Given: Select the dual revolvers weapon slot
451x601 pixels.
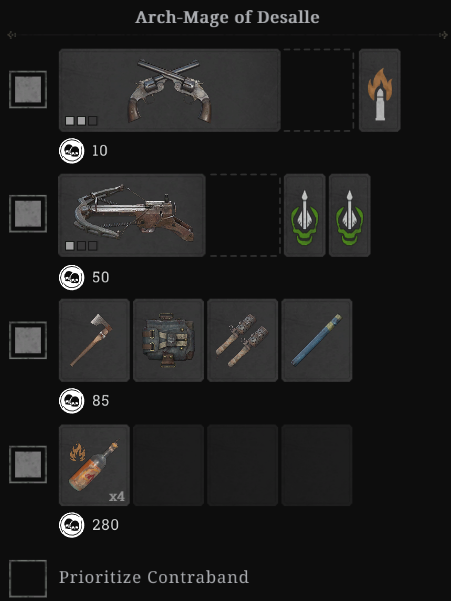Looking at the screenshot, I should point(170,90).
